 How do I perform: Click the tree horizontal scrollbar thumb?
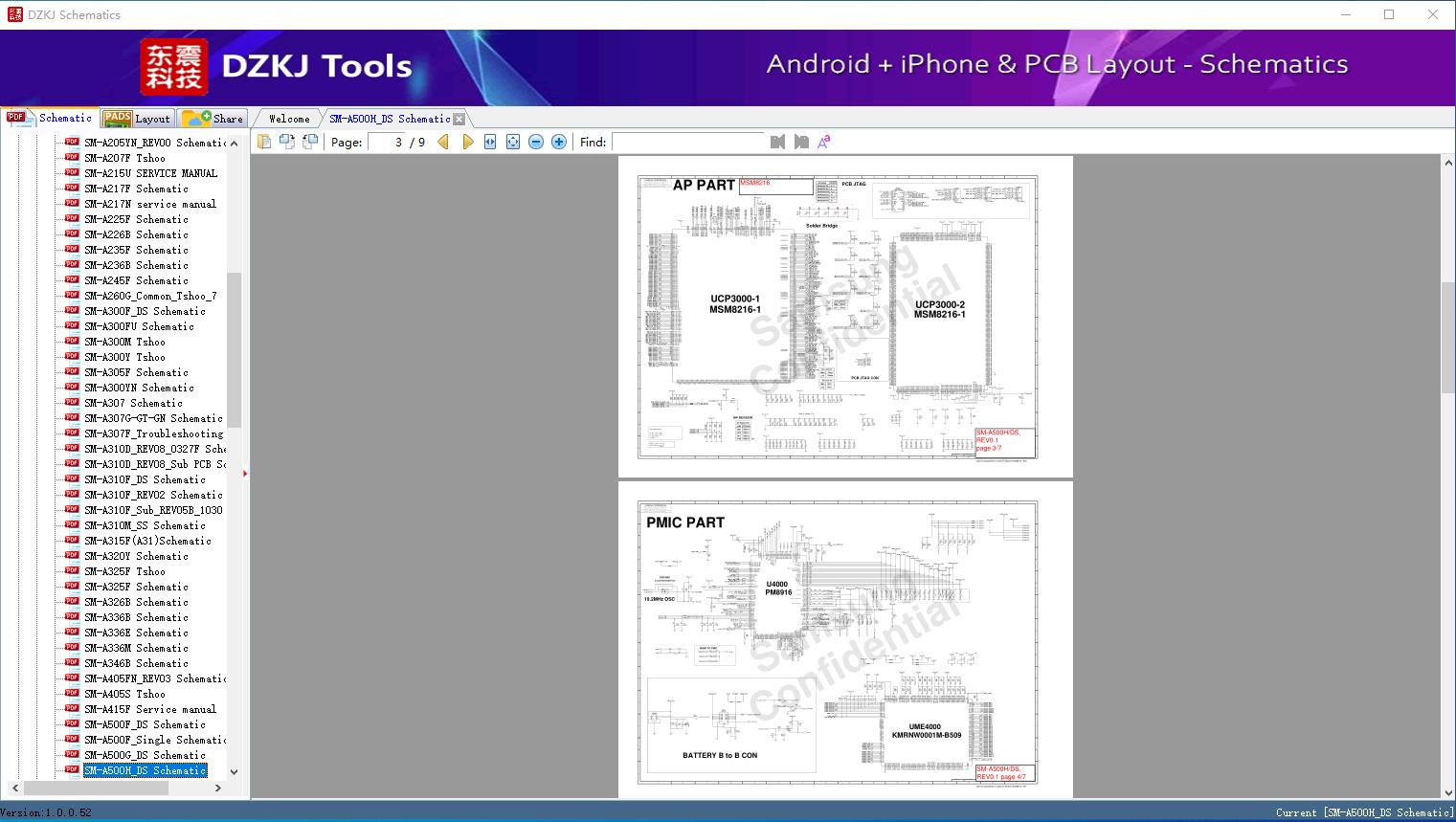[x=97, y=788]
